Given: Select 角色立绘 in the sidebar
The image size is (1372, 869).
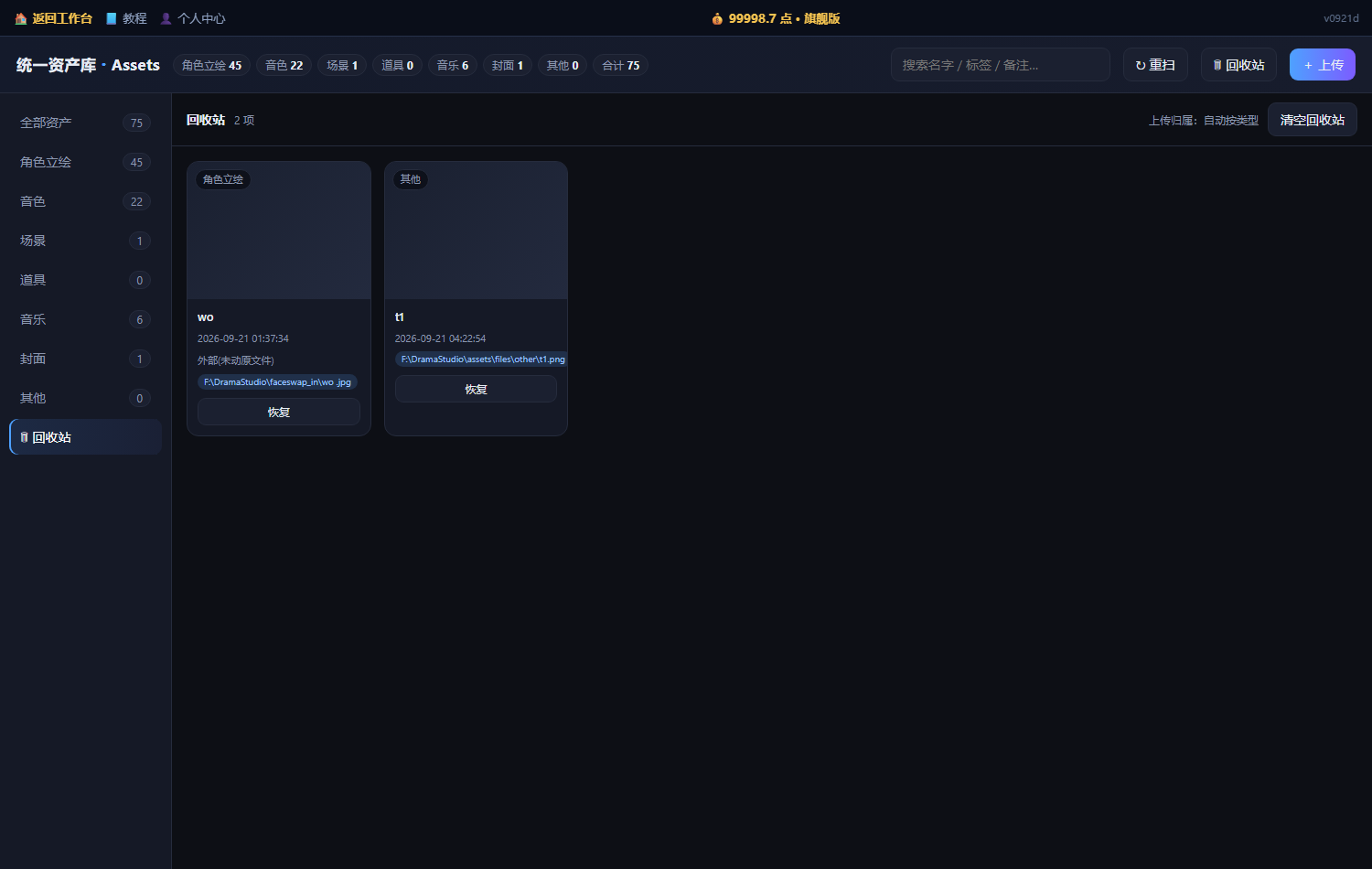Looking at the screenshot, I should 86,162.
